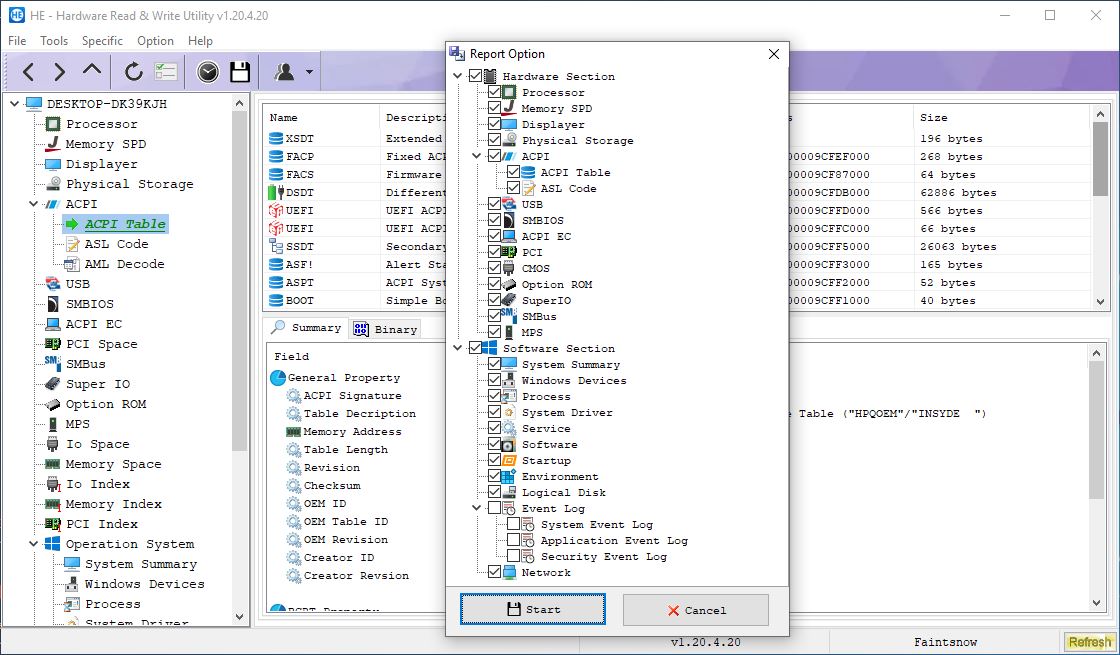Switch to the Binary tab
Image resolution: width=1120 pixels, height=655 pixels.
[x=385, y=329]
